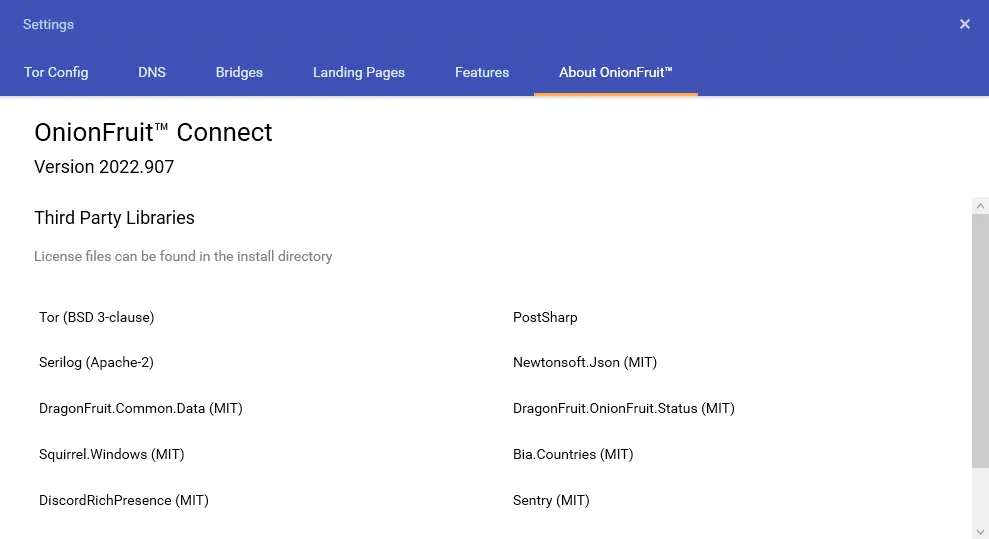Screen dimensions: 989x539
Task: Click the Newtonsoft.Json (MIT) entry
Action: pyautogui.click(x=585, y=362)
